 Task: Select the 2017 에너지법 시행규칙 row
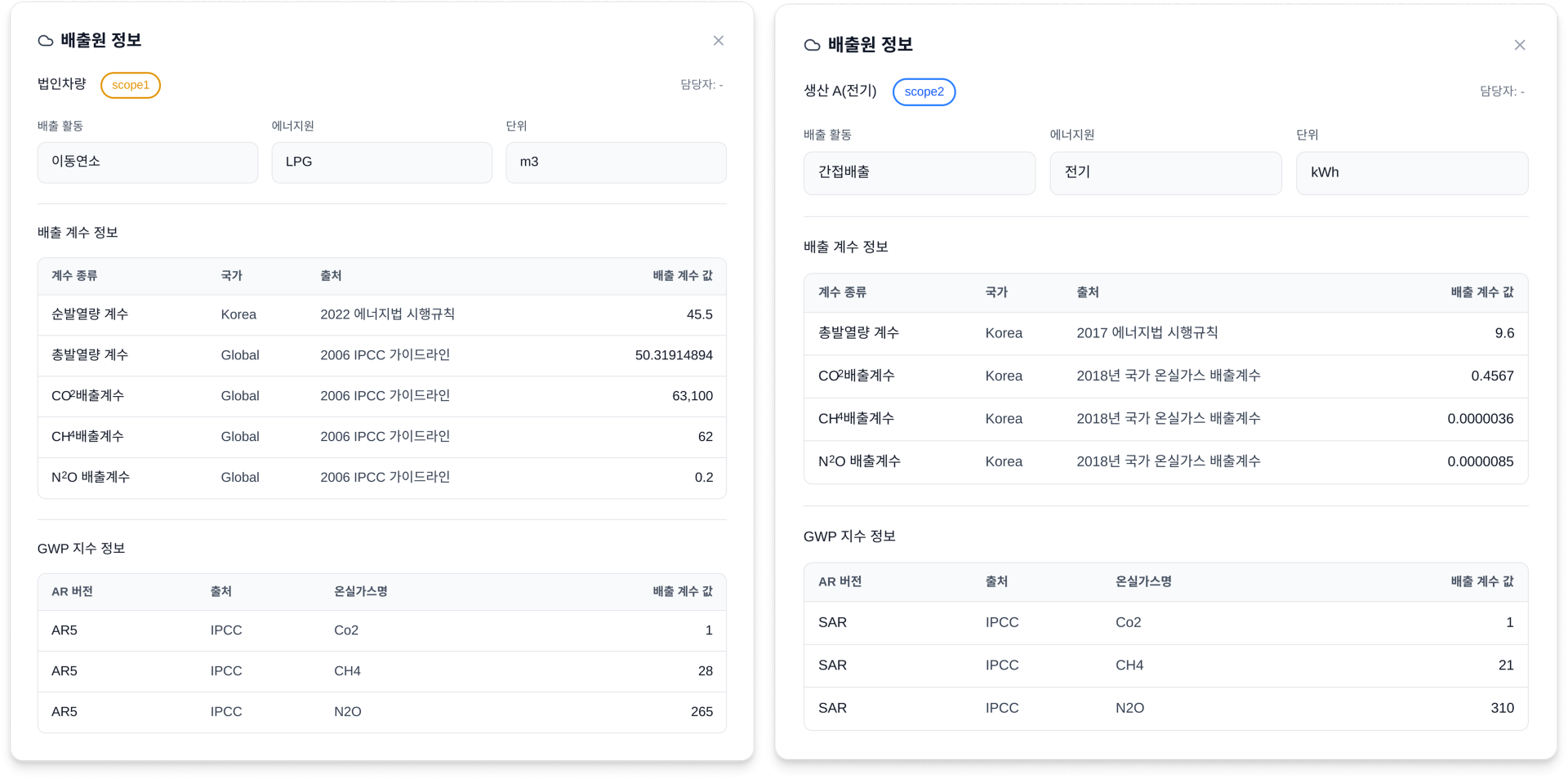[1165, 333]
